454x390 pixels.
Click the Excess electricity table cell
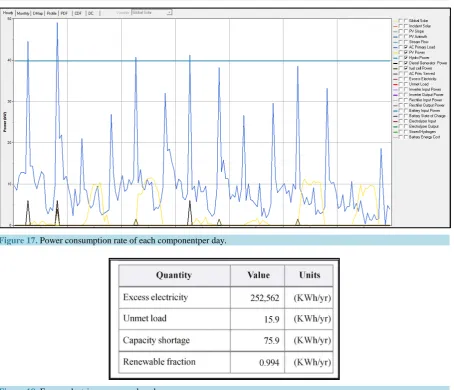pos(174,297)
